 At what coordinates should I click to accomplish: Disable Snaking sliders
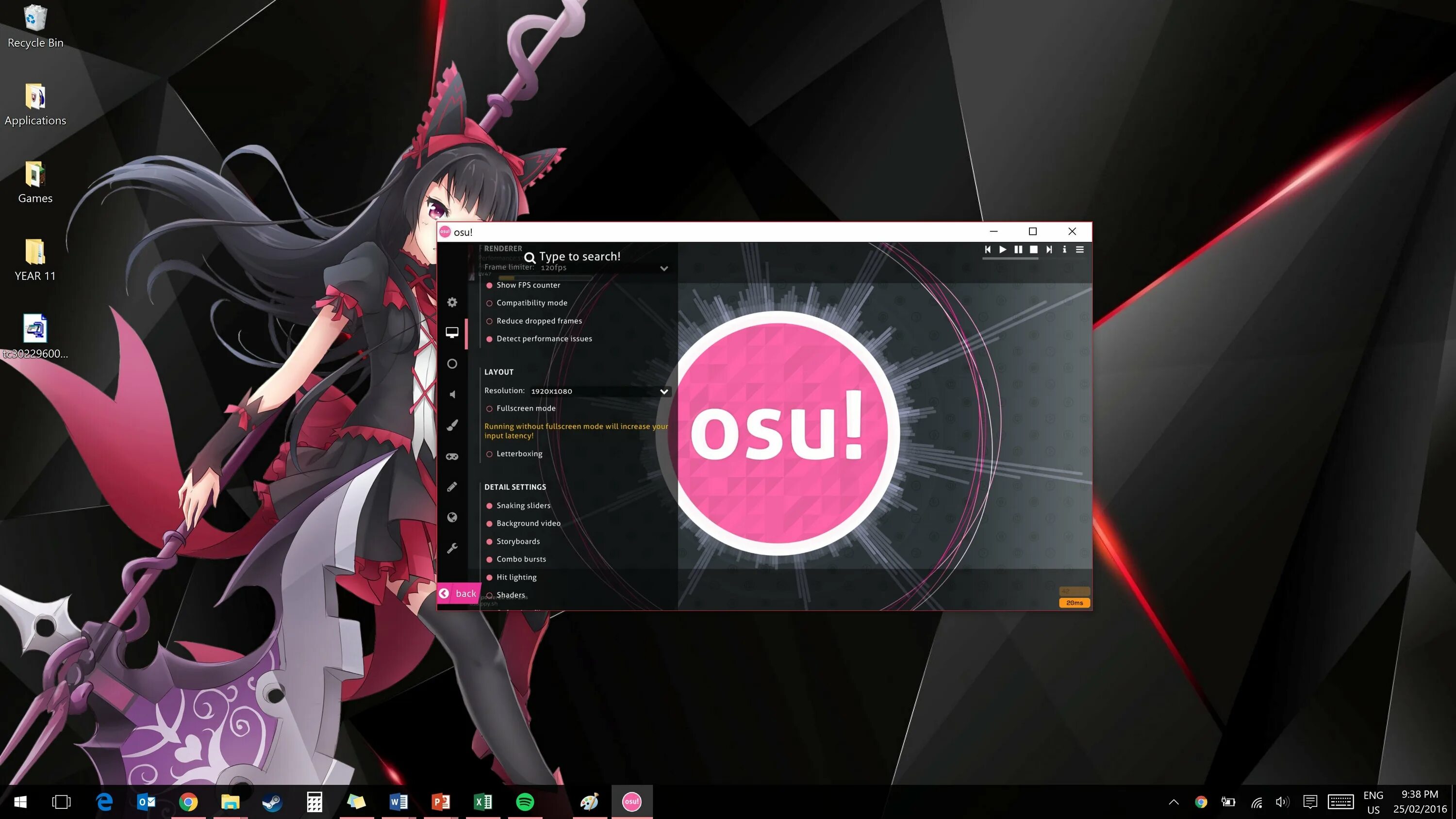[x=518, y=505]
